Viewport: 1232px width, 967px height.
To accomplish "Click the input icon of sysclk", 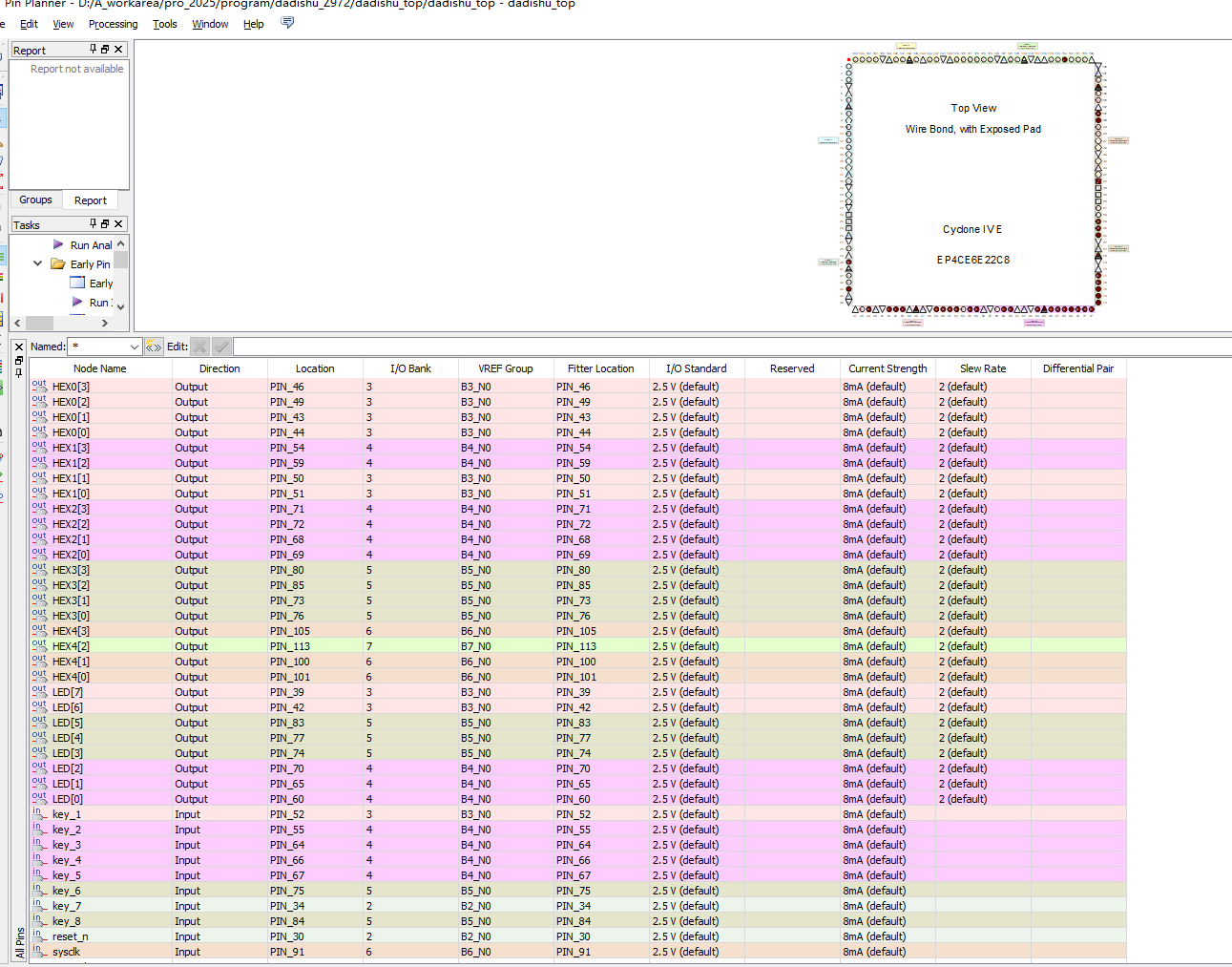I will coord(39,951).
